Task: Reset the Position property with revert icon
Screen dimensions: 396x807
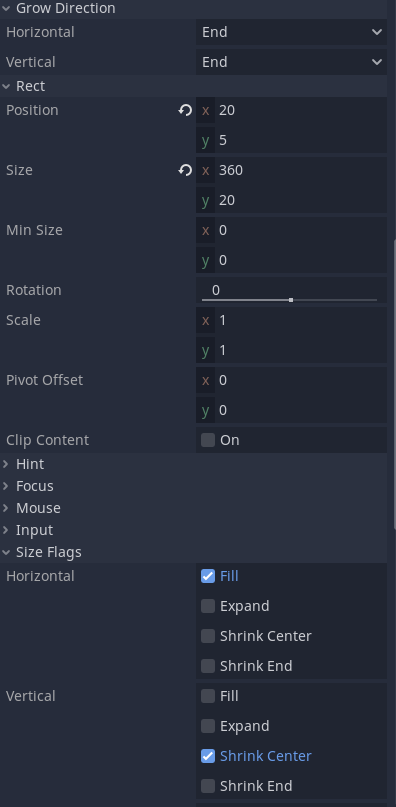Action: pos(185,110)
